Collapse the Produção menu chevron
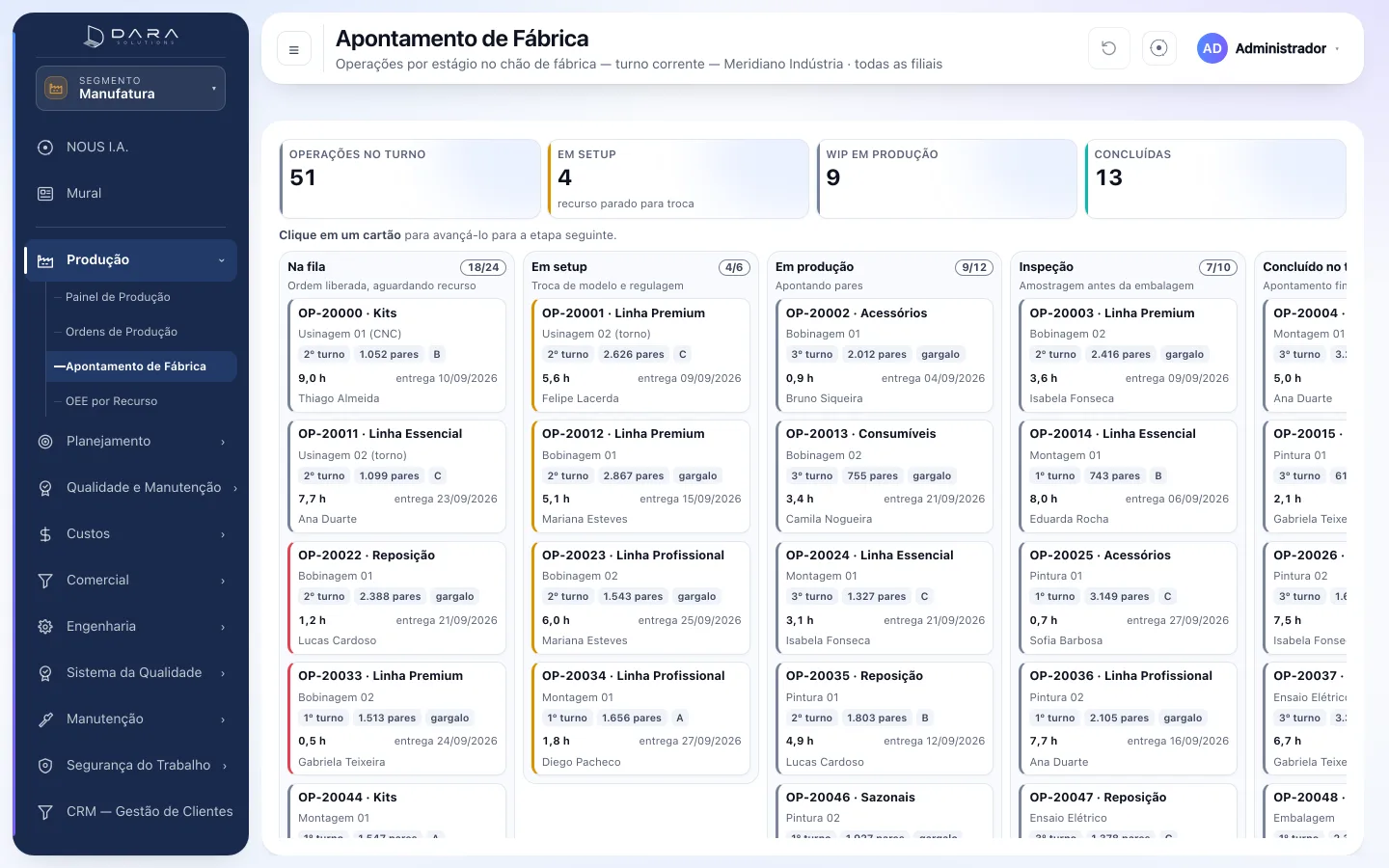This screenshot has width=1389, height=868. tap(222, 260)
